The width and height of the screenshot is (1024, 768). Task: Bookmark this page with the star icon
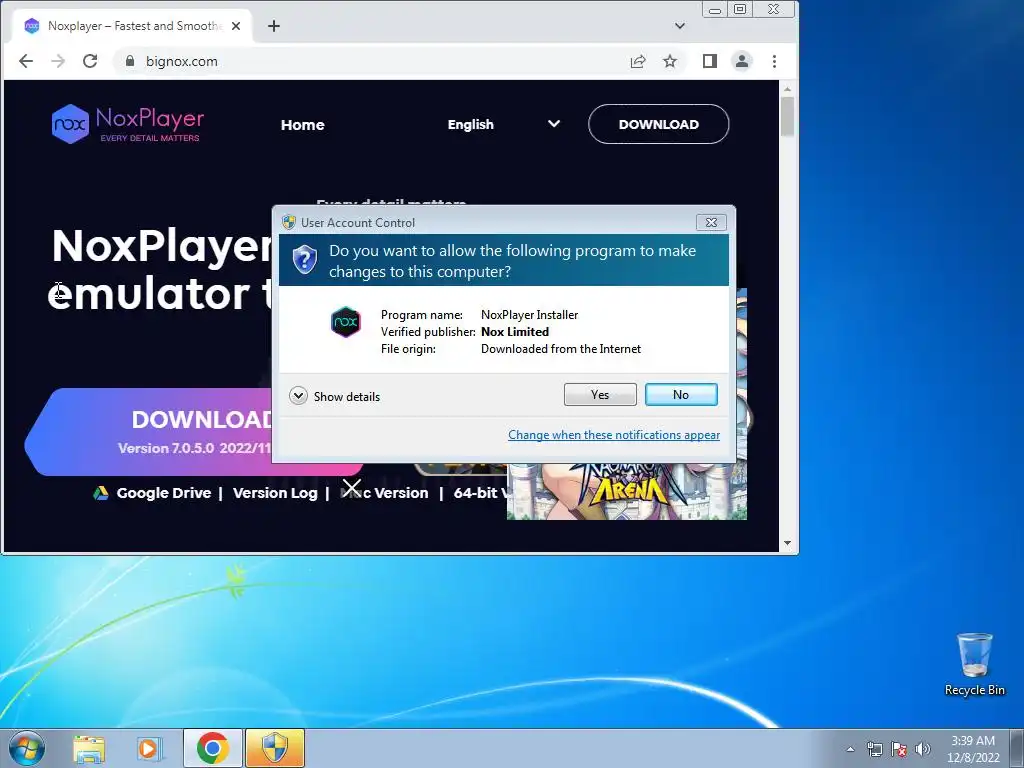[x=670, y=61]
